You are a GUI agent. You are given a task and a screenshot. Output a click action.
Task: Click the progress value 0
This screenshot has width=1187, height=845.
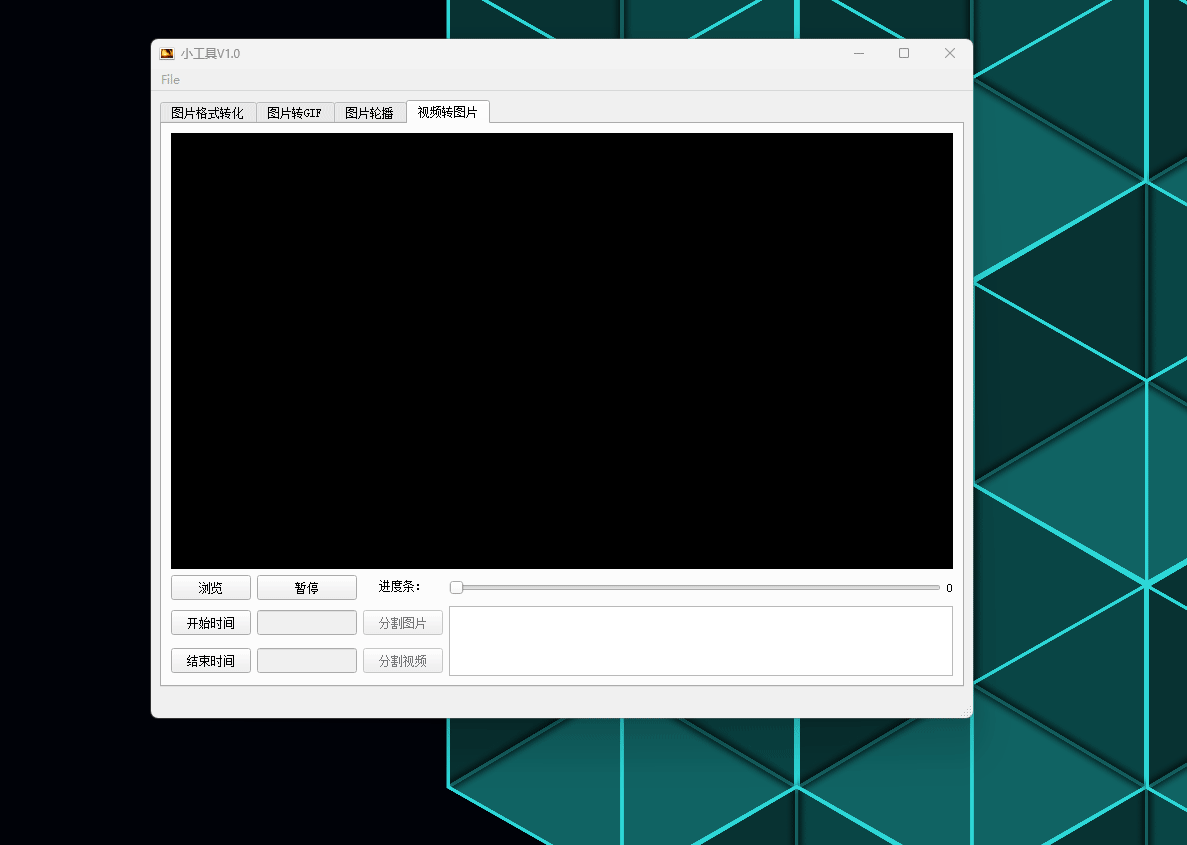[x=949, y=588]
